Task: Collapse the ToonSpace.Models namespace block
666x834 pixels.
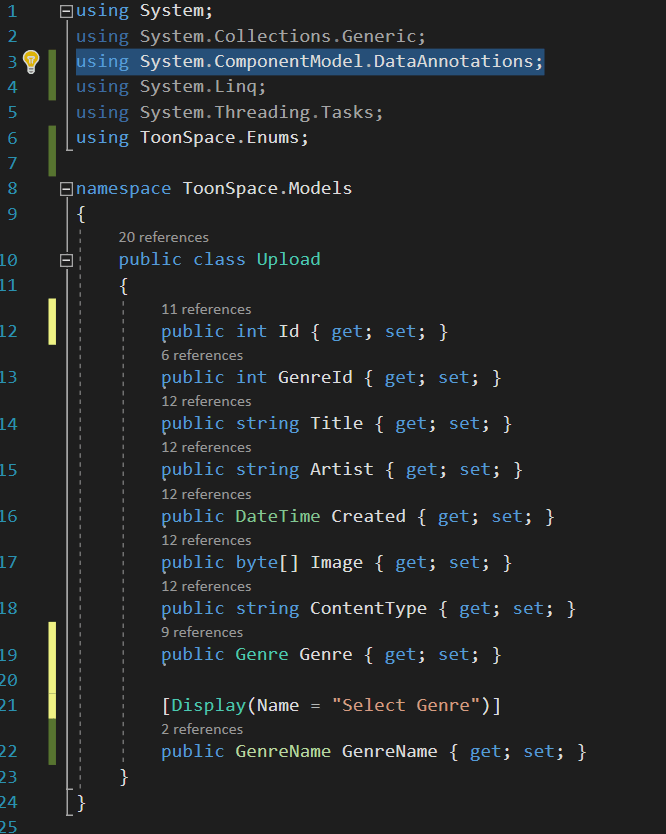Action: (x=66, y=189)
